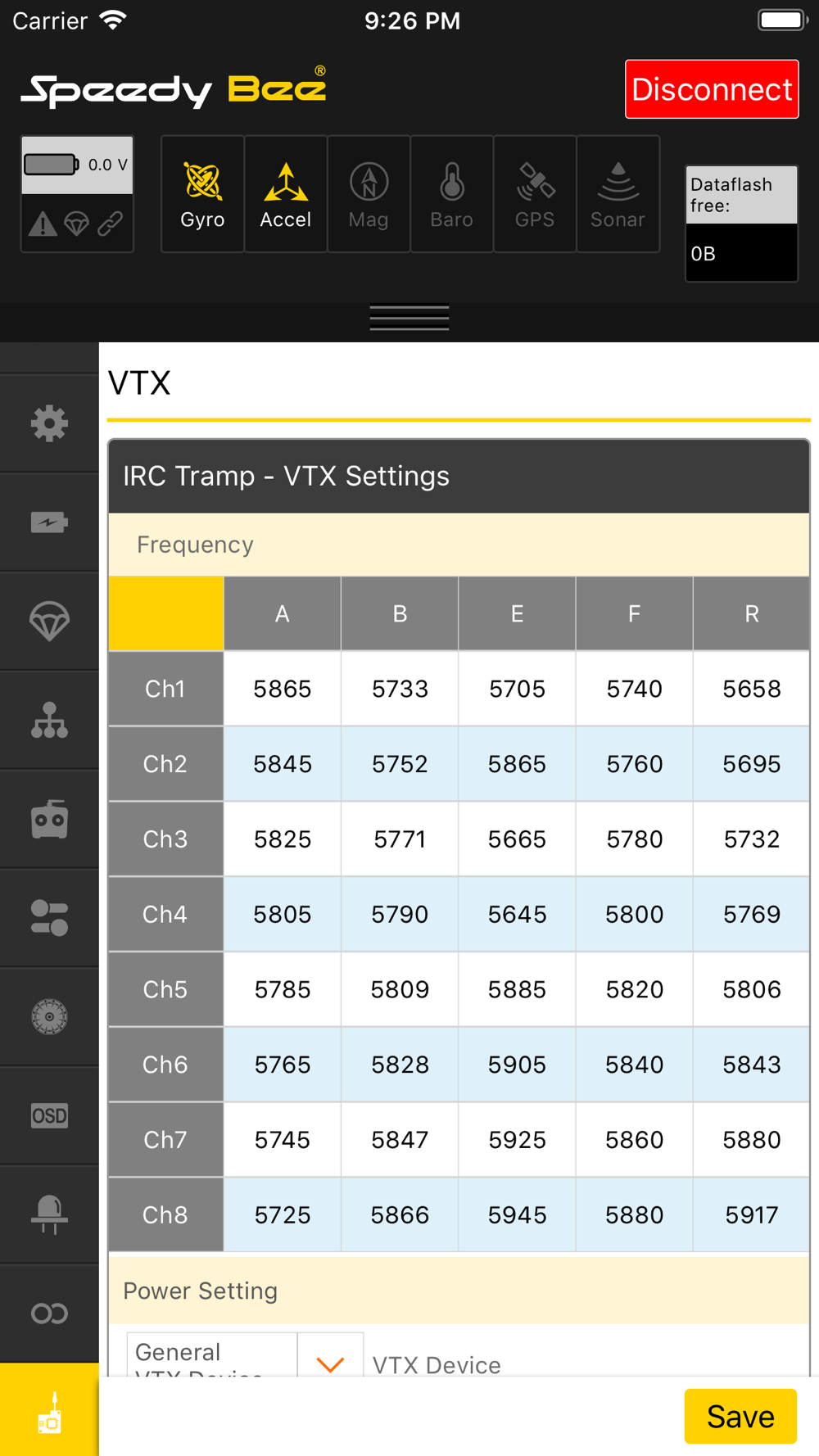819x1456 pixels.
Task: Open the gear Setup sidebar icon
Action: coord(49,423)
